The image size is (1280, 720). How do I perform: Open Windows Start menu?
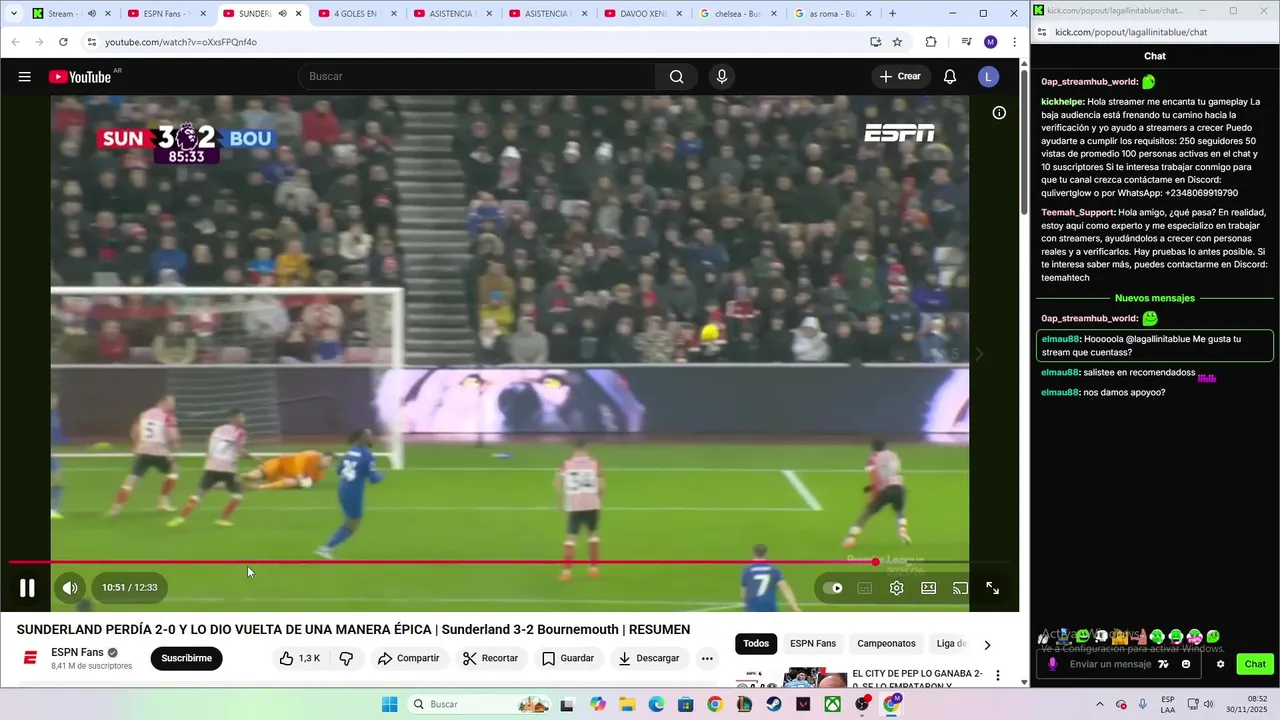389,704
